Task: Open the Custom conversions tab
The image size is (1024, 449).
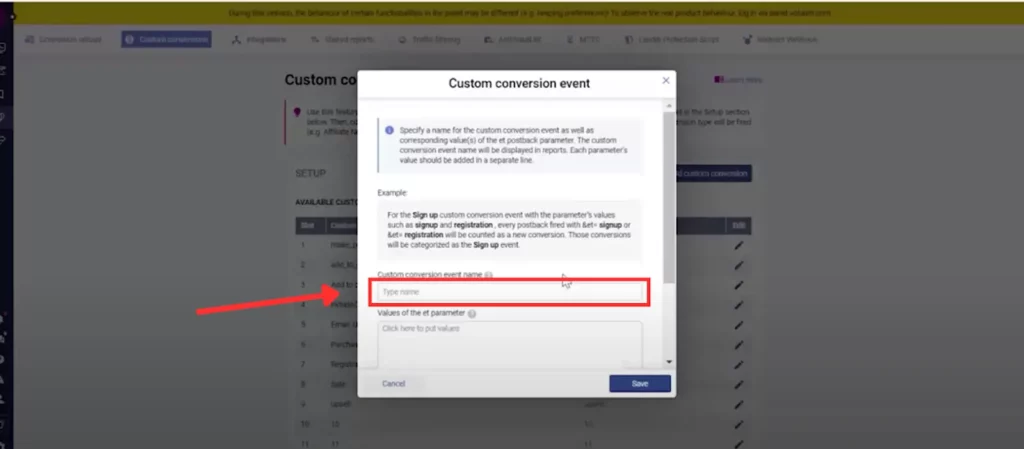Action: coord(167,40)
